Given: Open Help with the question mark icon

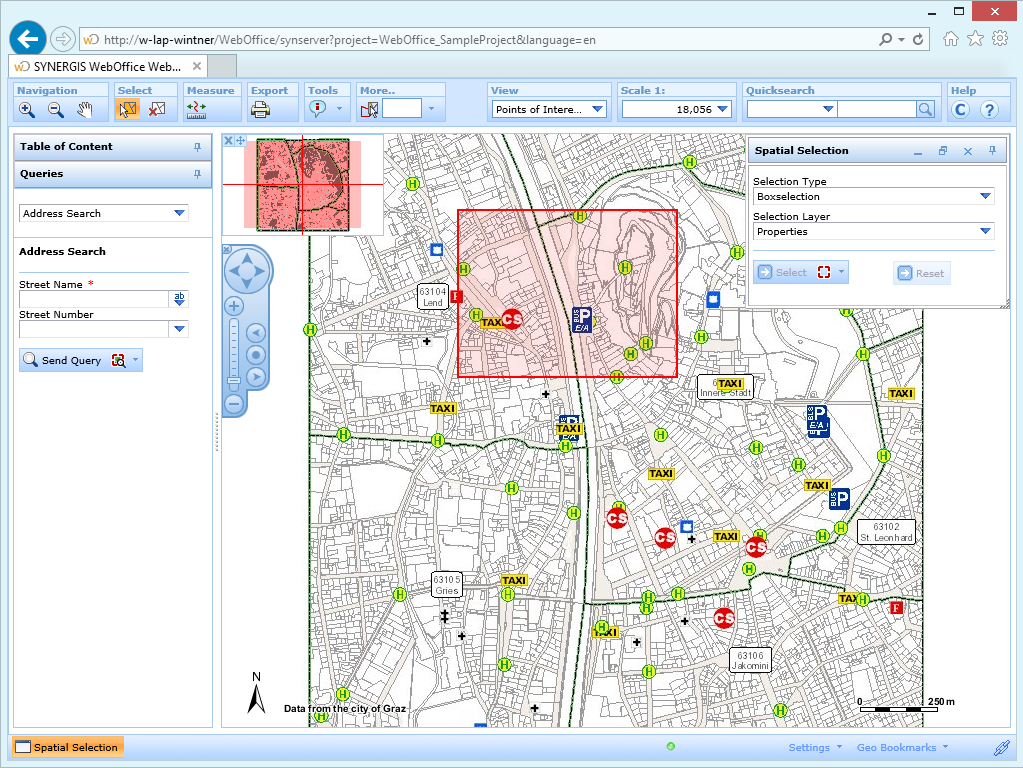Looking at the screenshot, I should (989, 110).
